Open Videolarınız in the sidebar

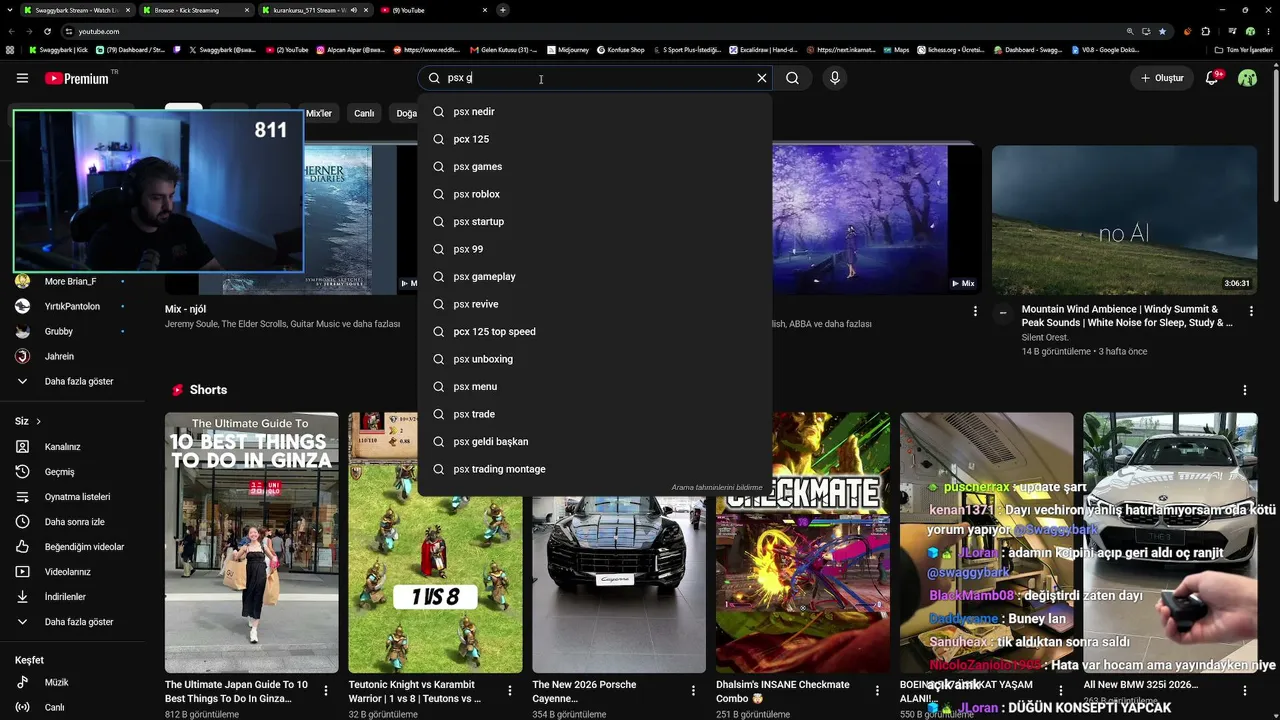[x=72, y=572]
